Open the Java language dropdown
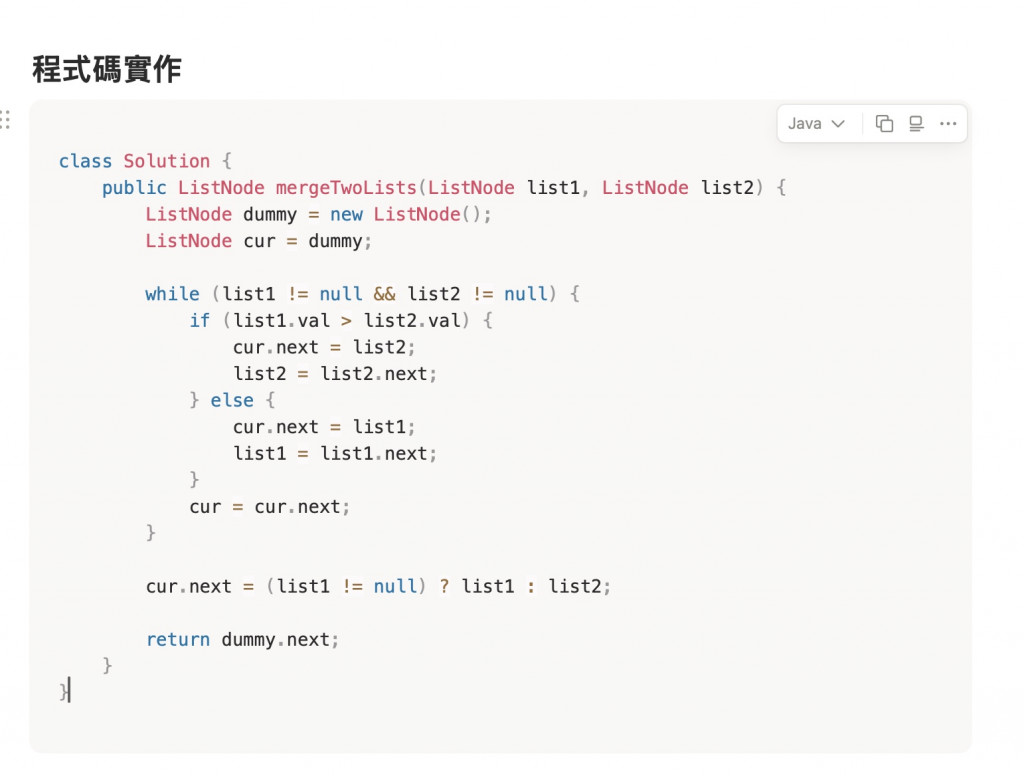 pos(816,123)
